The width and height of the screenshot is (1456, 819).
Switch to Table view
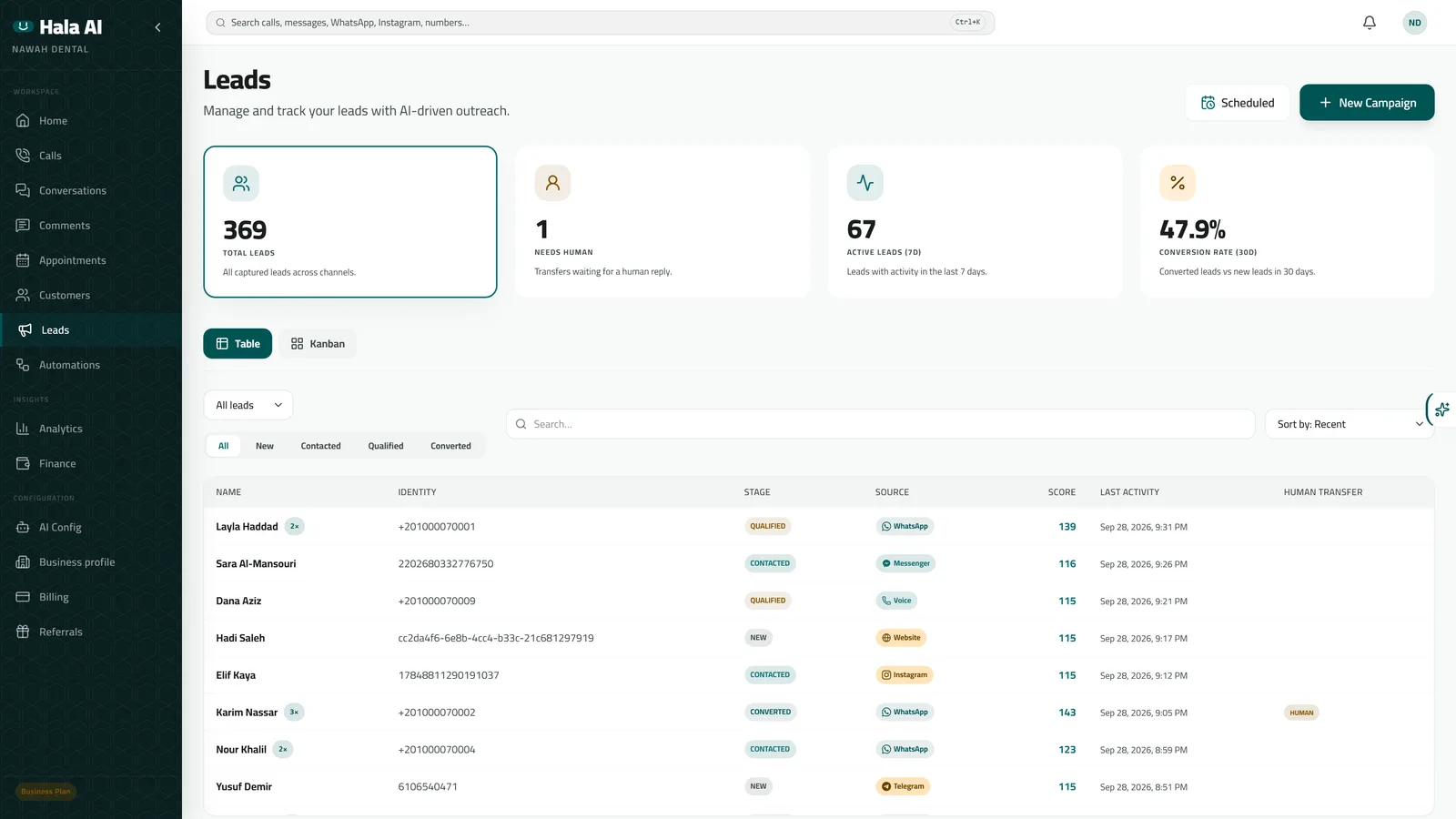pos(238,344)
